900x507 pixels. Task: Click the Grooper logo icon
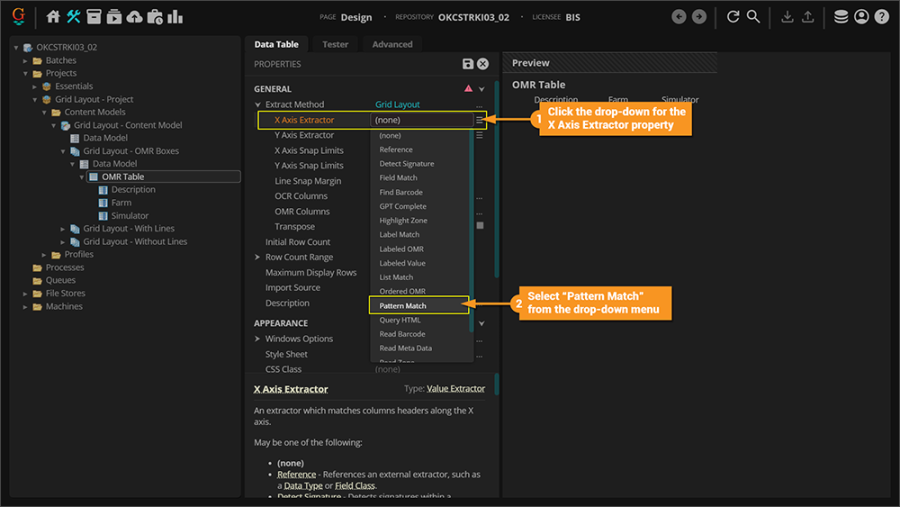tap(18, 16)
